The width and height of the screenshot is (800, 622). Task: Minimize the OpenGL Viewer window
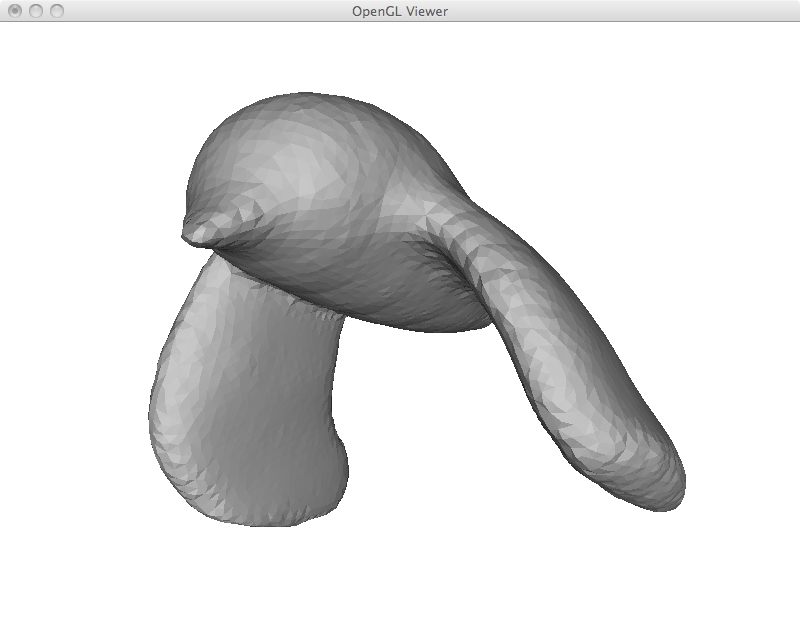(36, 11)
